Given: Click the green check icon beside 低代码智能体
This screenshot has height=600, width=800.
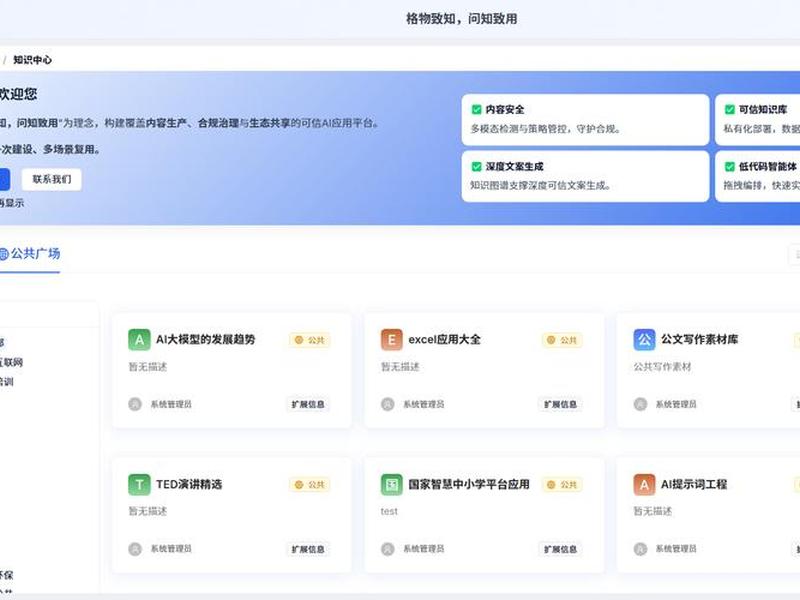Looking at the screenshot, I should tap(730, 166).
